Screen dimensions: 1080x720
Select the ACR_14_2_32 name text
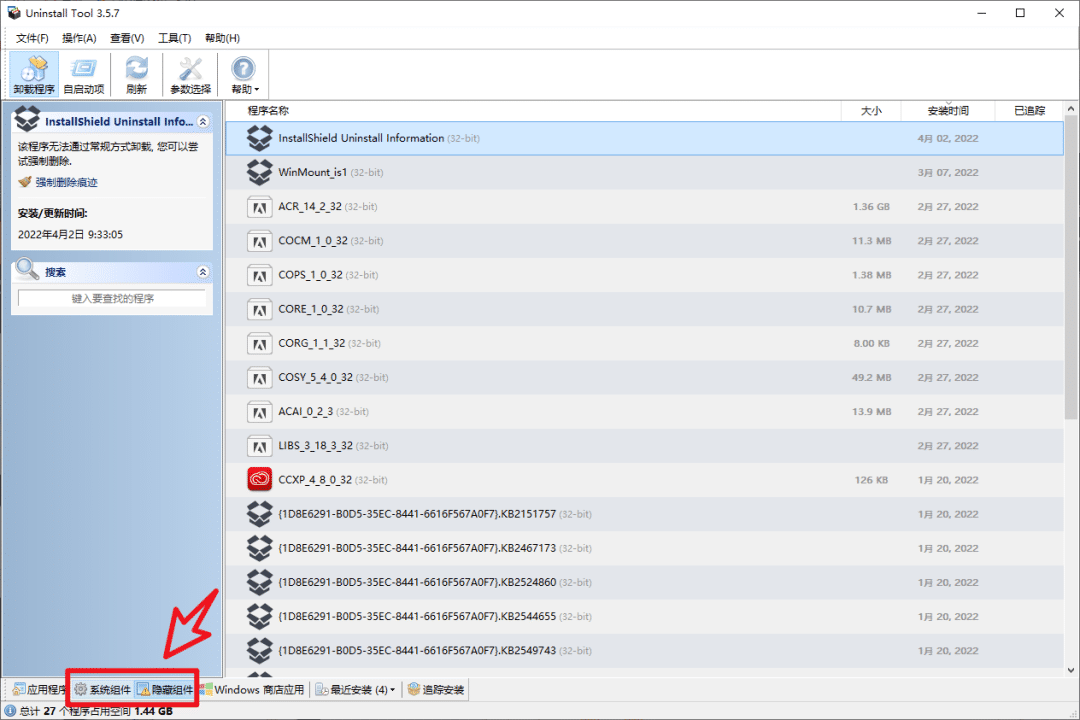[x=310, y=207]
